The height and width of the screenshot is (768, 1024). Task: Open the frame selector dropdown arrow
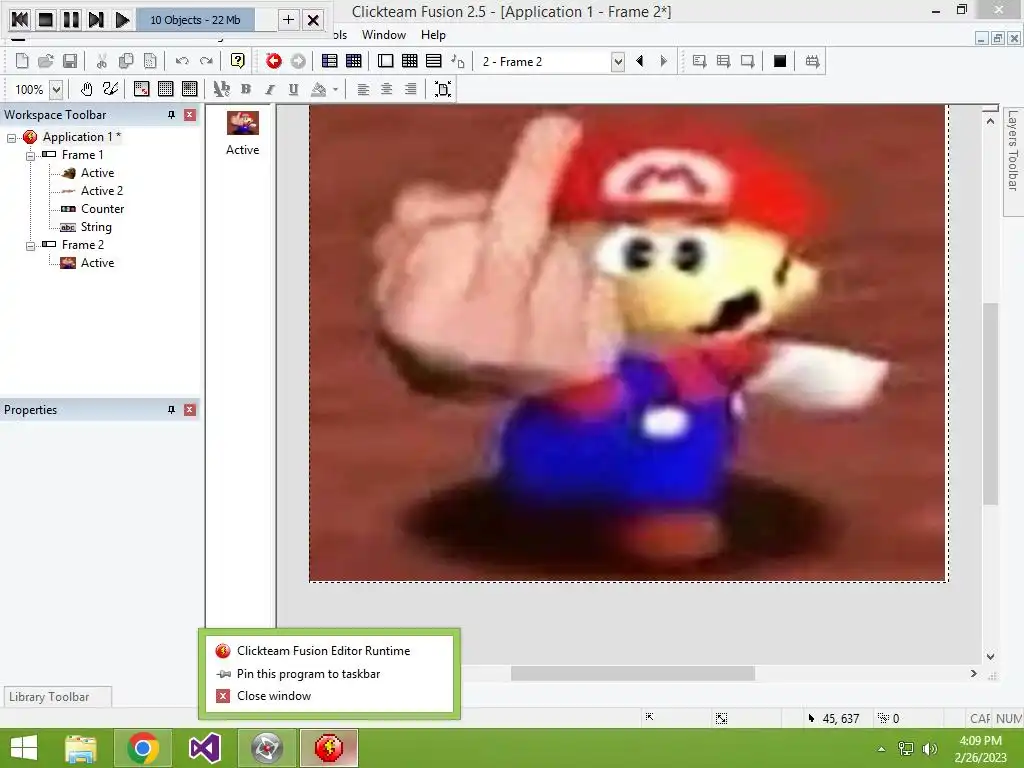pyautogui.click(x=617, y=62)
